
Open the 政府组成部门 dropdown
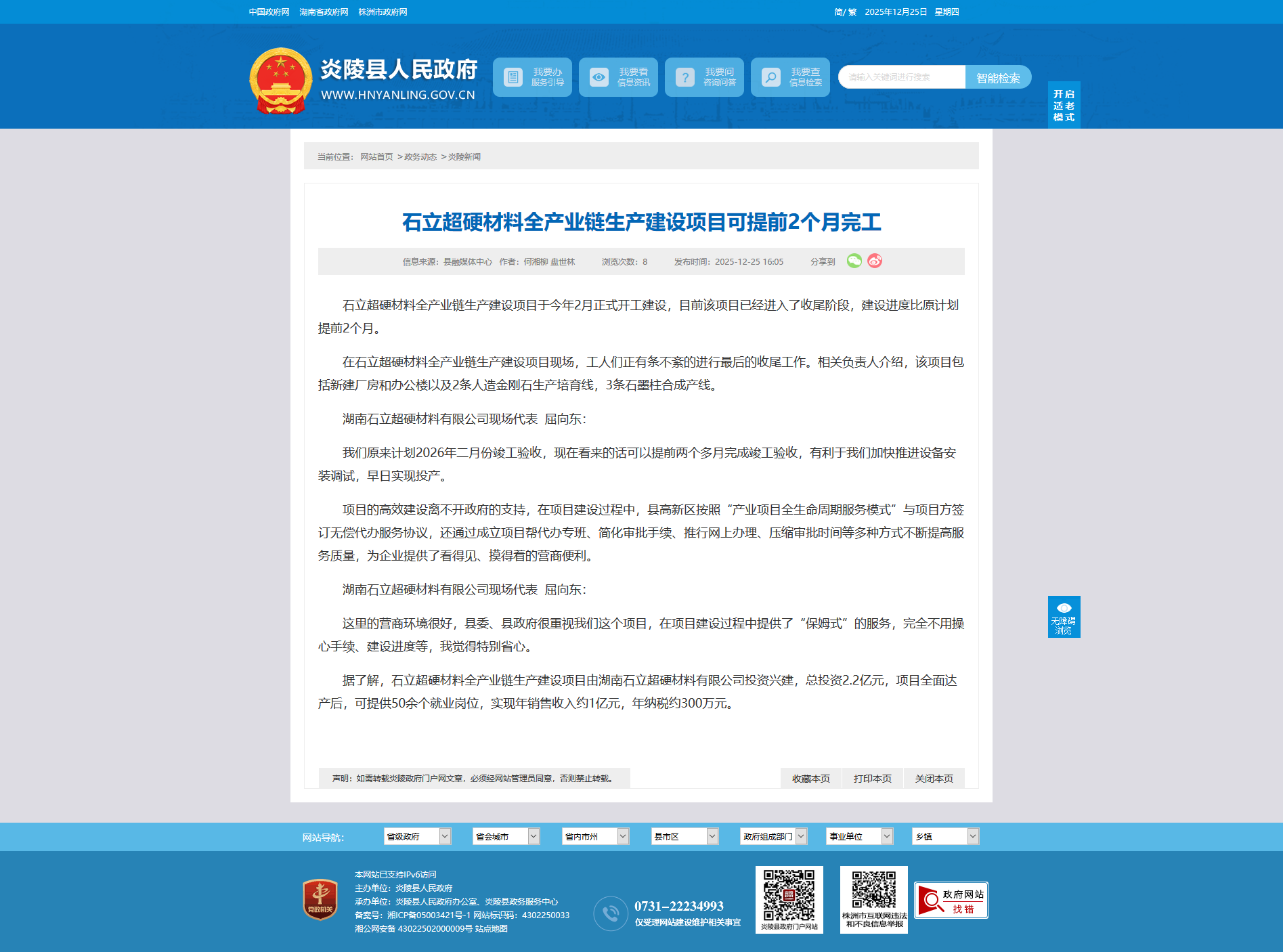[773, 837]
